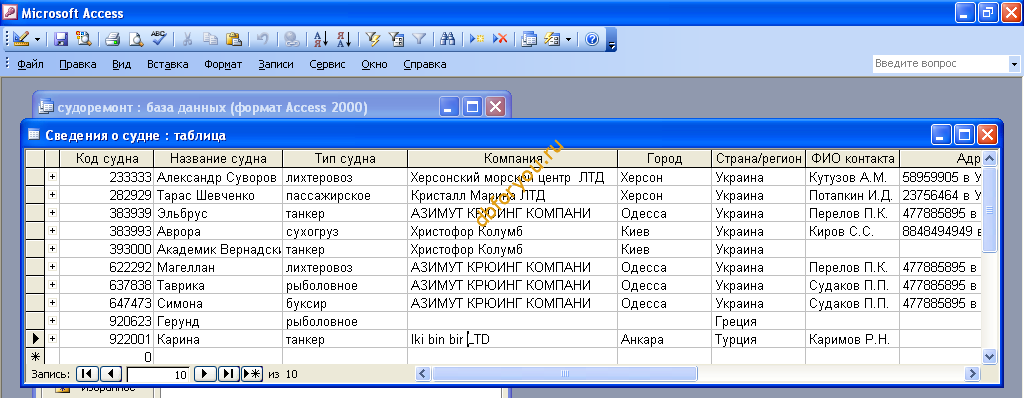Run the ABC spelling check
This screenshot has height=398, width=1024.
coord(158,39)
